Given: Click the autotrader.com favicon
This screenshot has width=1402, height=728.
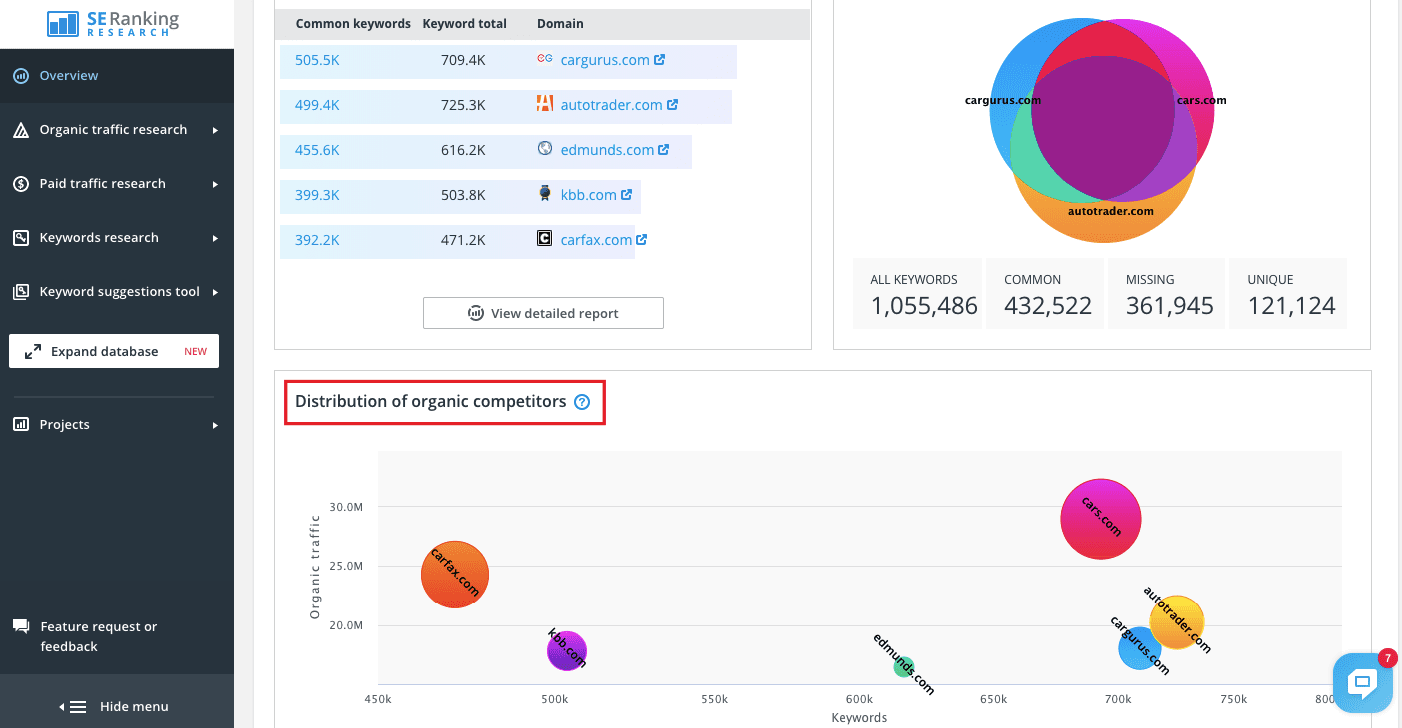Looking at the screenshot, I should [x=545, y=103].
